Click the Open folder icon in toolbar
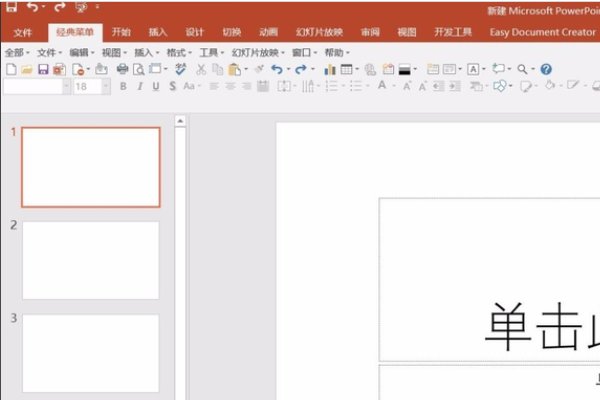The width and height of the screenshot is (600, 400). [27, 69]
